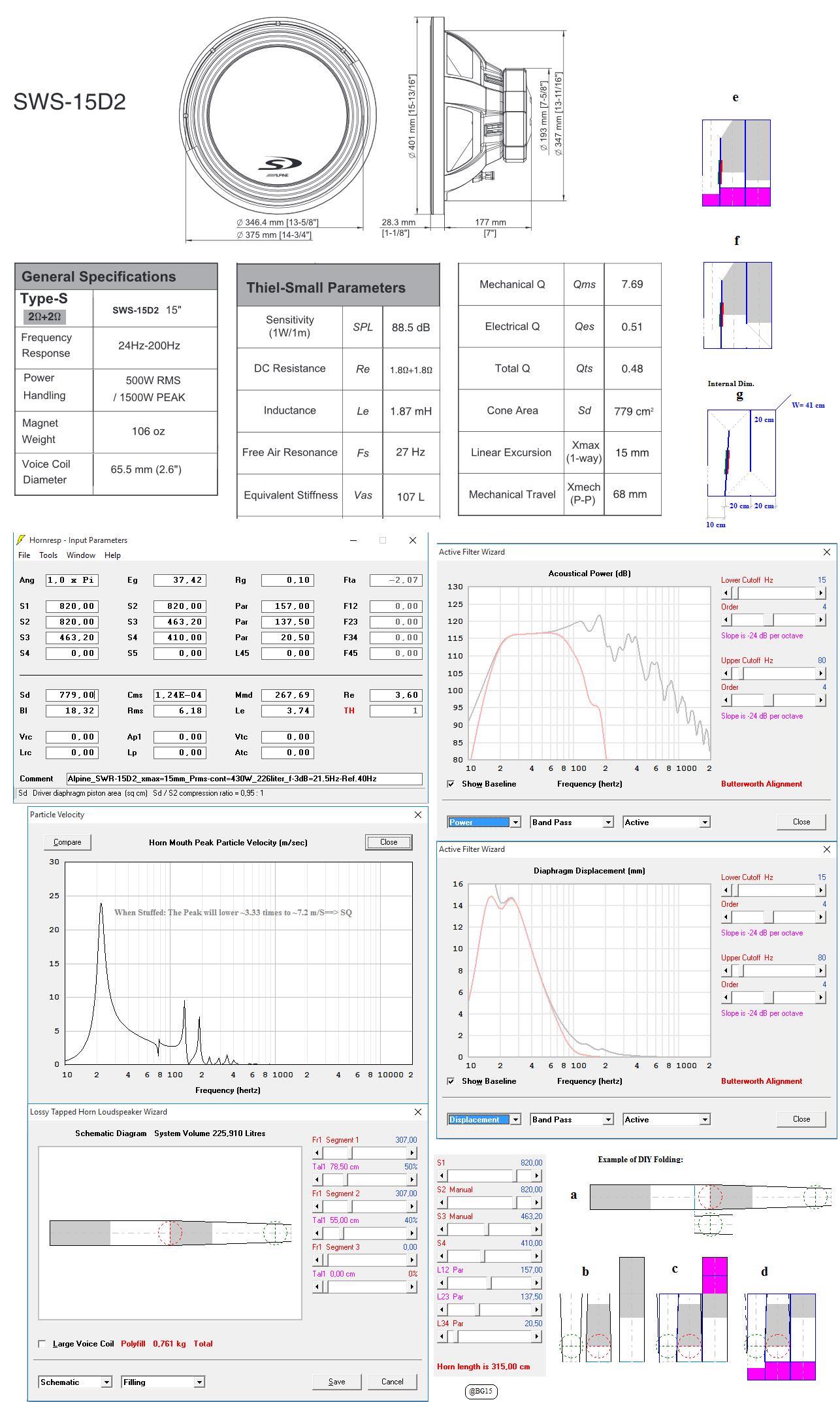Click right arrow of the S2 Manual slider
The height and width of the screenshot is (1402, 840).
pos(537,1203)
